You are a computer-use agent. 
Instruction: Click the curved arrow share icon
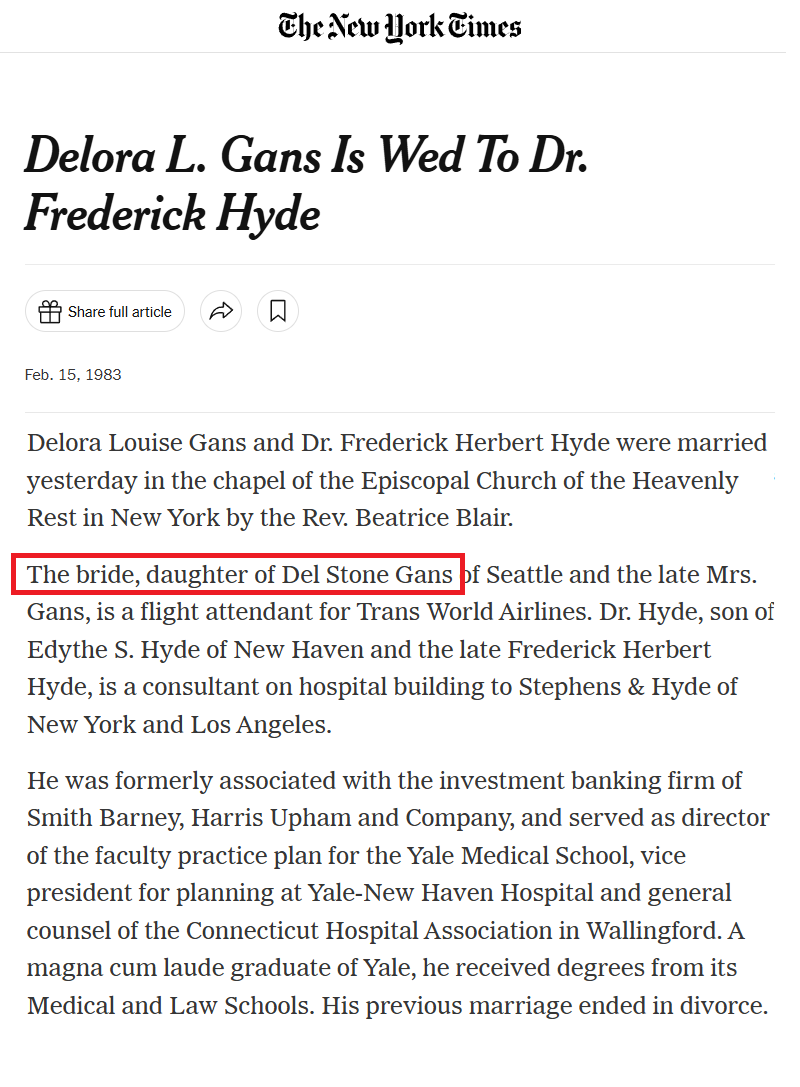point(221,312)
